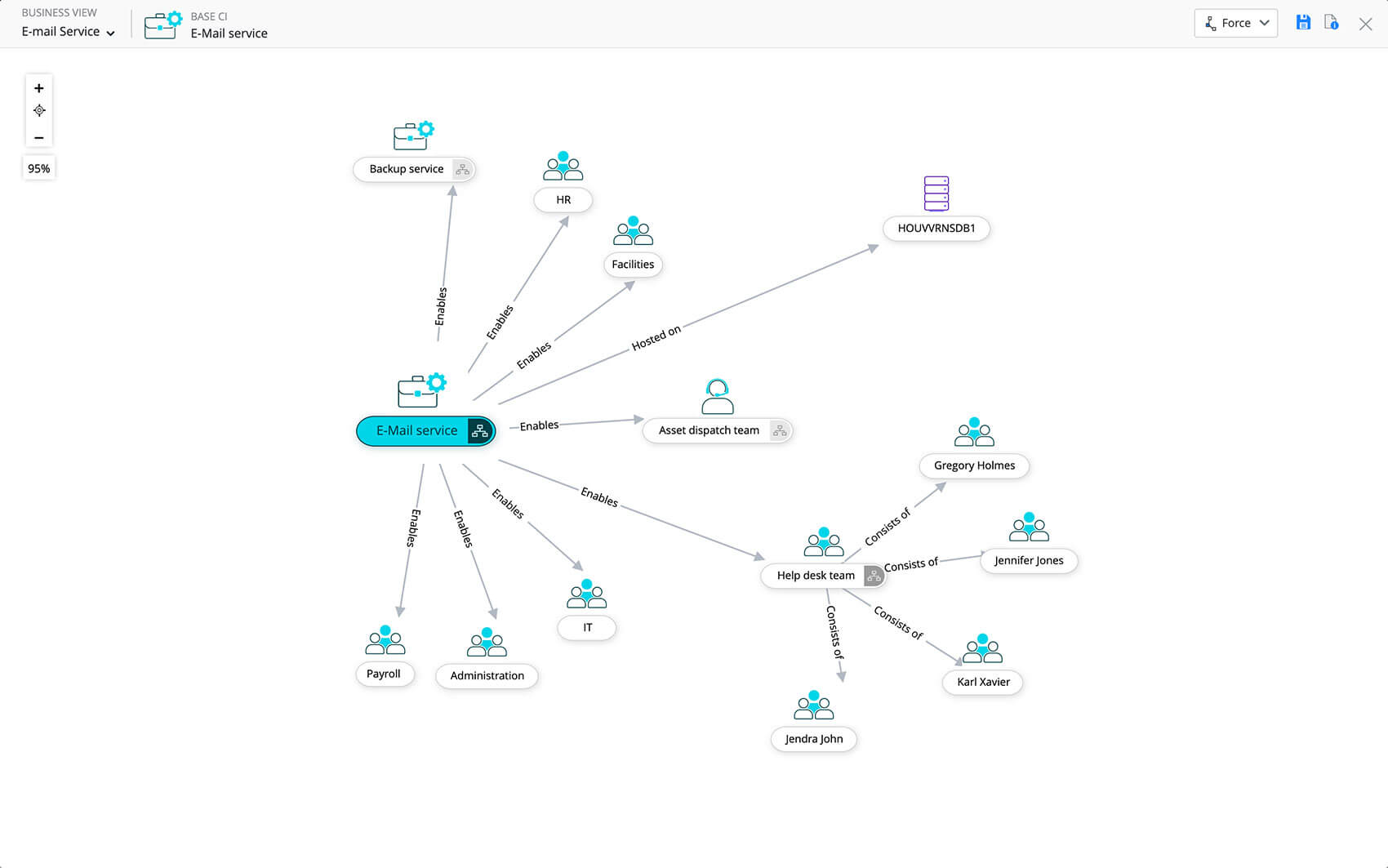The width and height of the screenshot is (1388, 868).
Task: Select the Jendra John node
Action: (813, 739)
